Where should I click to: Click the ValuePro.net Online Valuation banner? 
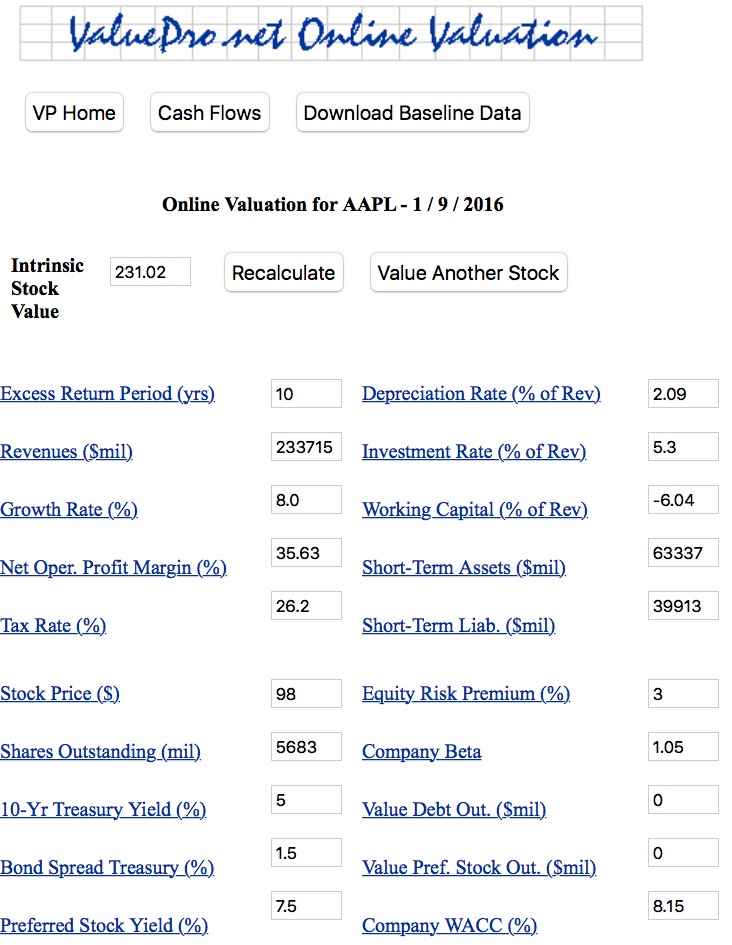coord(331,34)
